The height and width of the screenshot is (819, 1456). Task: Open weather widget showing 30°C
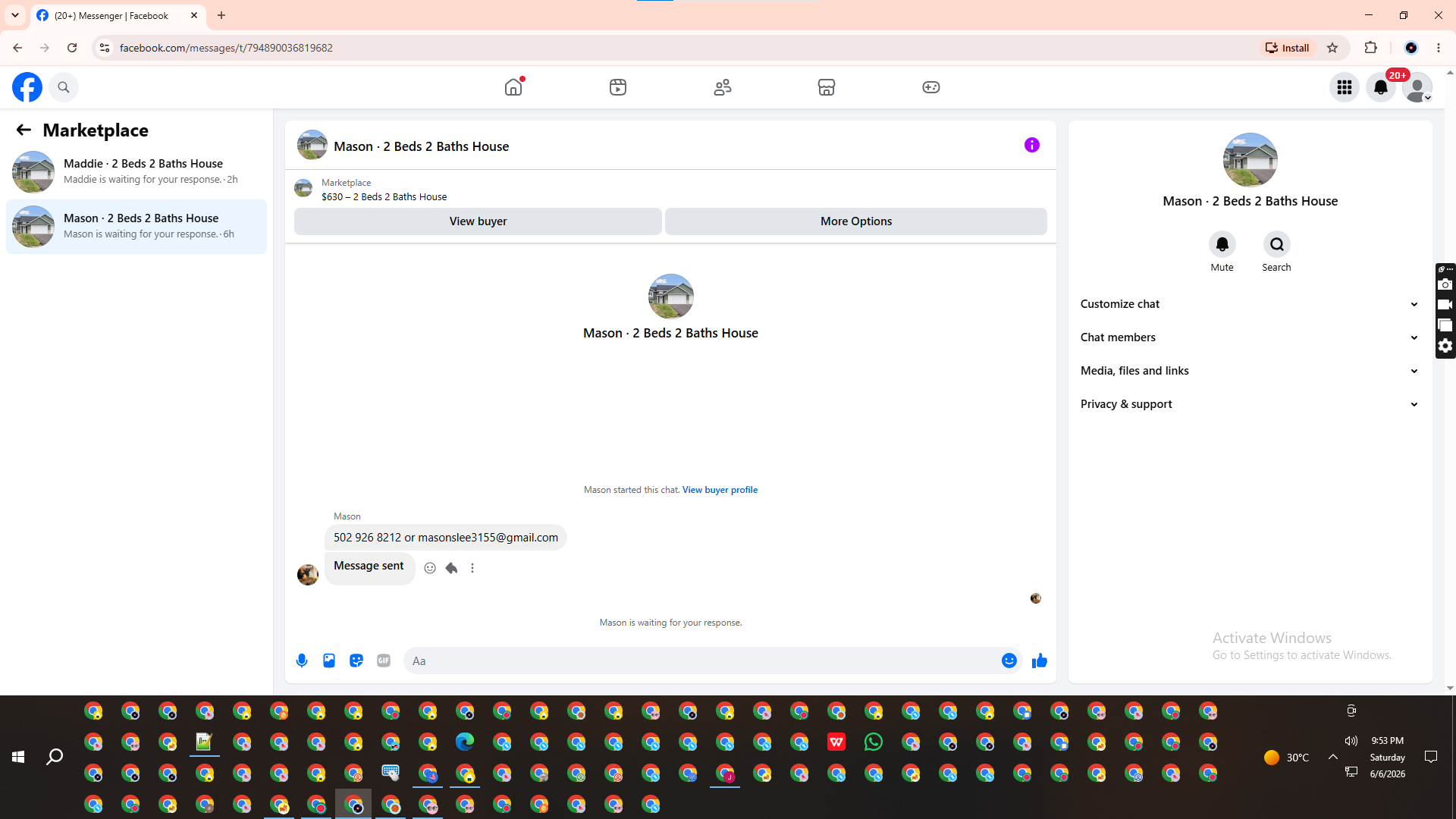(x=1287, y=757)
